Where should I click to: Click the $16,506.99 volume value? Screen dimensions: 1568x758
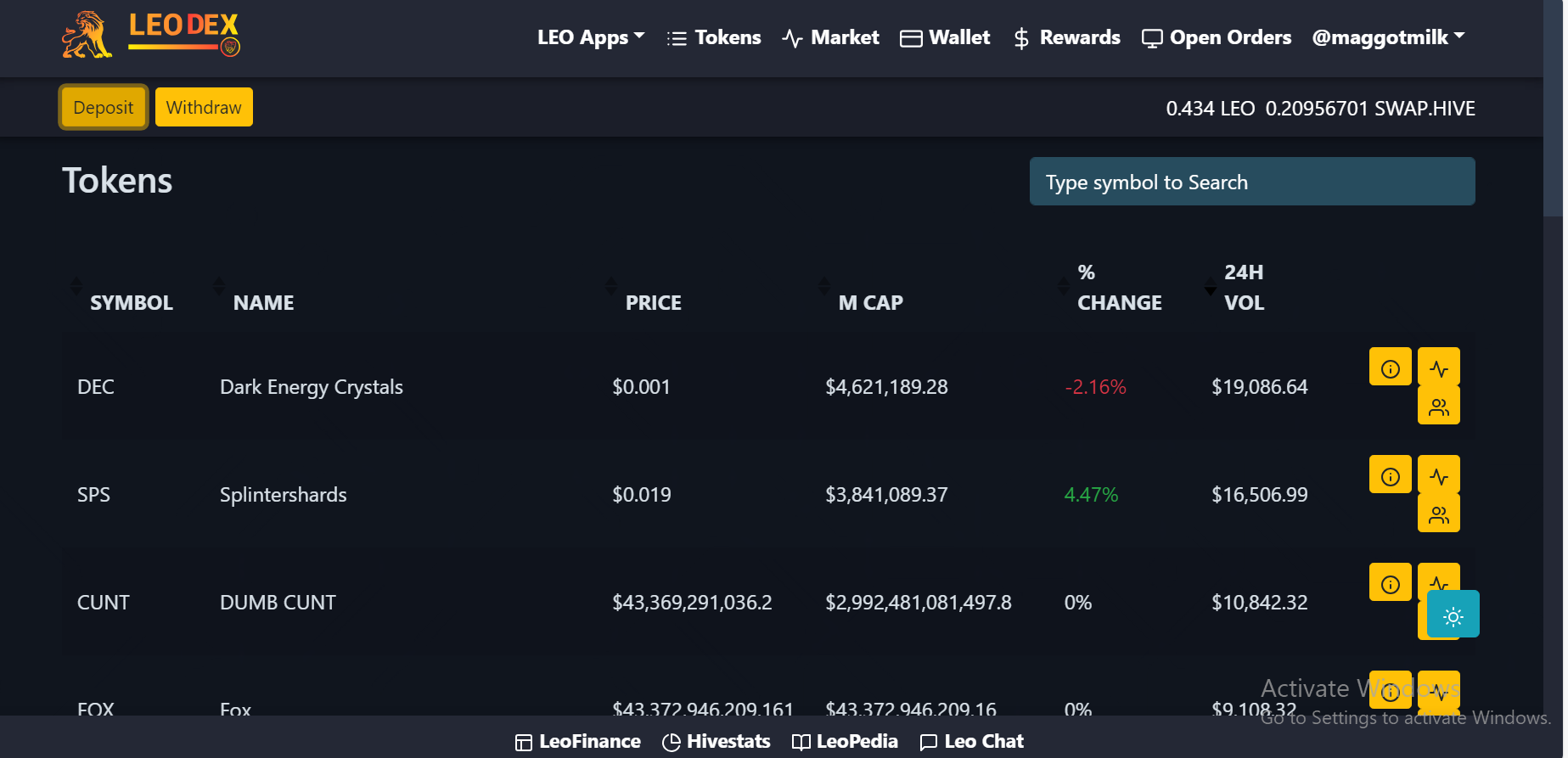click(1260, 495)
